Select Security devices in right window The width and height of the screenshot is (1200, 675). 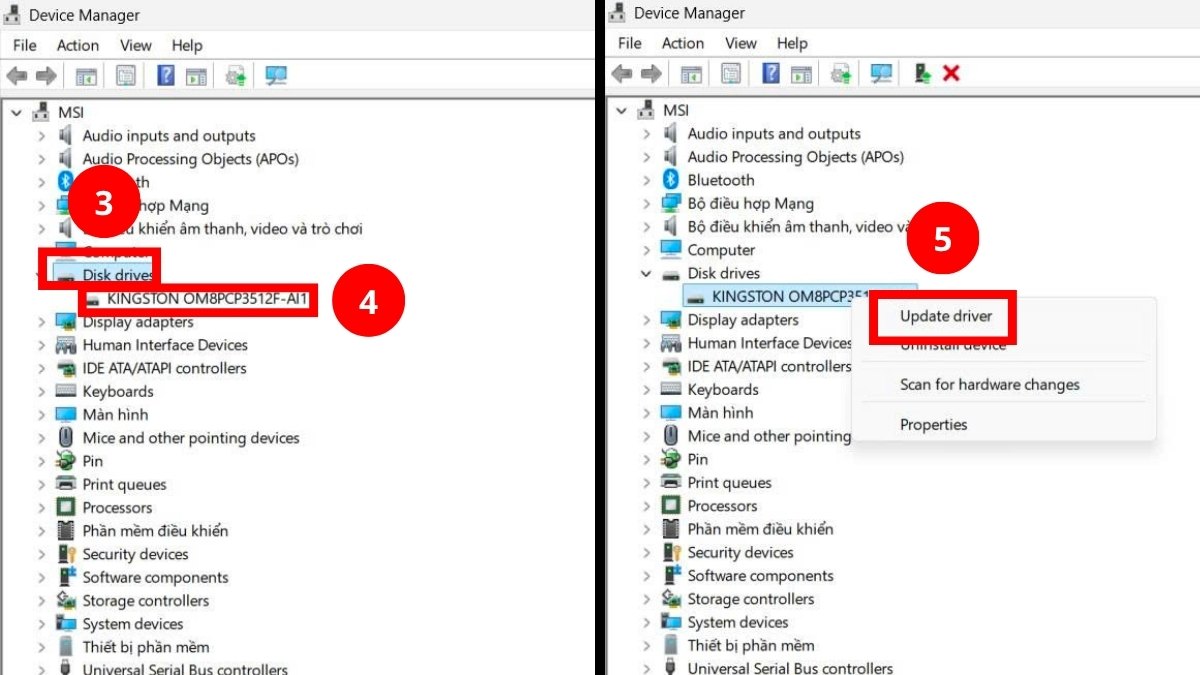[740, 552]
